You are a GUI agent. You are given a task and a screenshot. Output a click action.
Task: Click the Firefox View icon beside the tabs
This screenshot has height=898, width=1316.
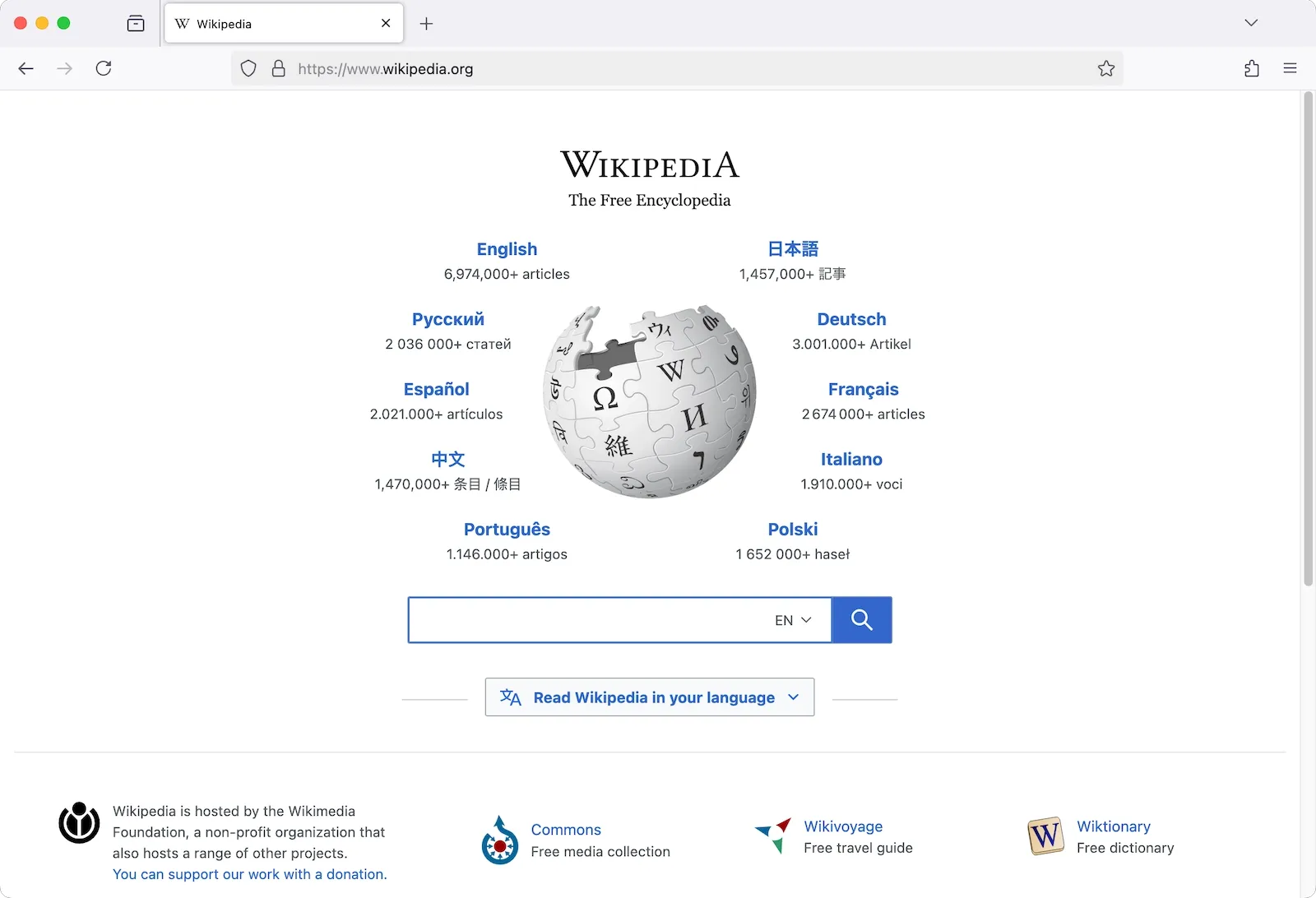[x=136, y=24]
